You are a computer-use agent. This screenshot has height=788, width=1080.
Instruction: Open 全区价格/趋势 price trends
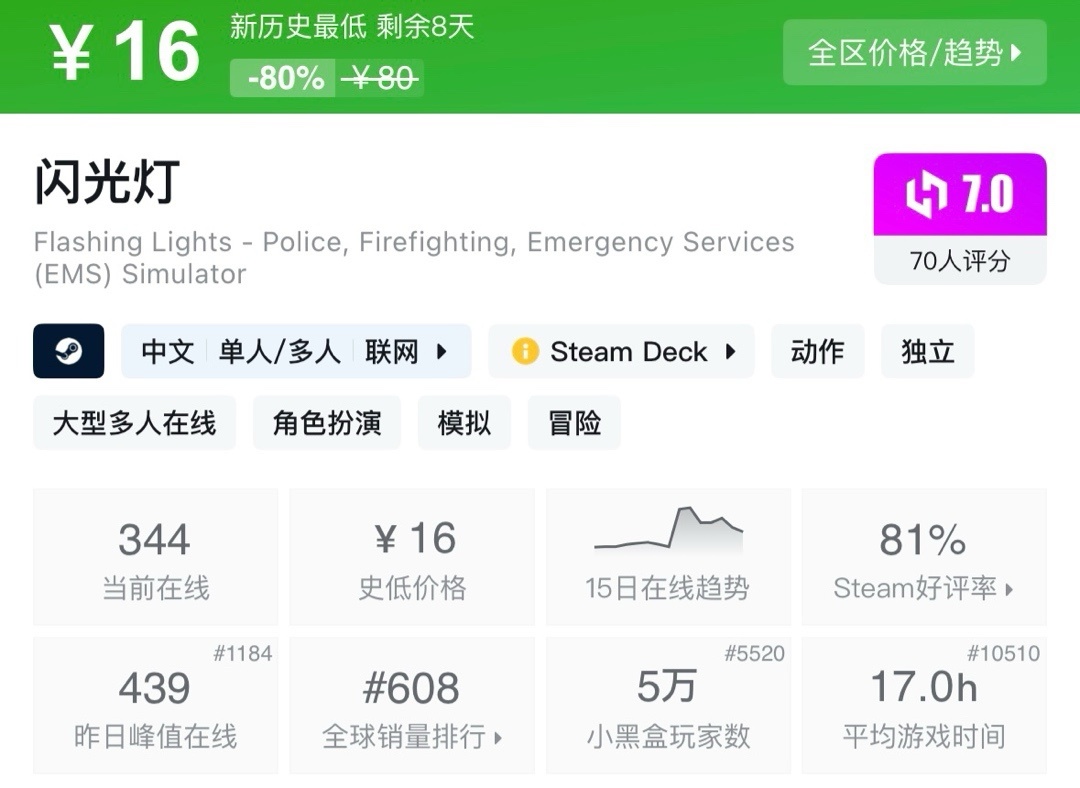913,53
